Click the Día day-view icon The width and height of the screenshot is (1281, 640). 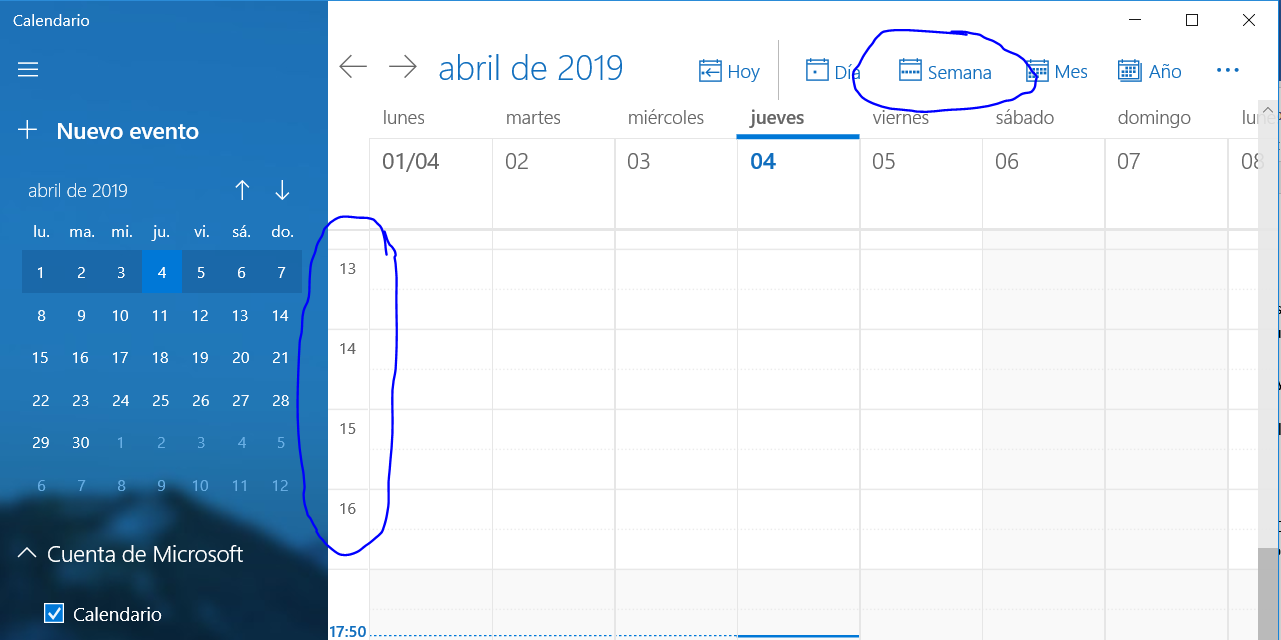817,71
